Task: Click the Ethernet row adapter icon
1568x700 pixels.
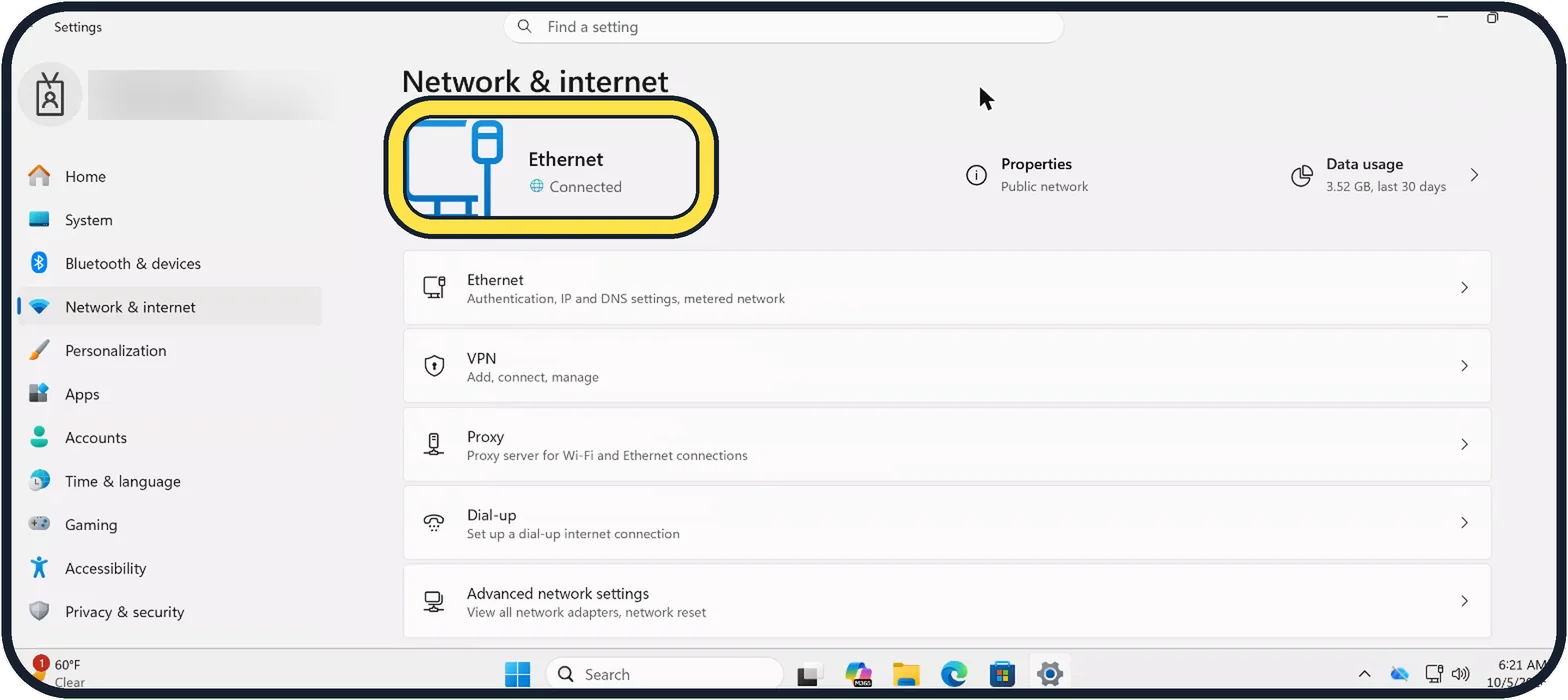Action: (x=434, y=288)
